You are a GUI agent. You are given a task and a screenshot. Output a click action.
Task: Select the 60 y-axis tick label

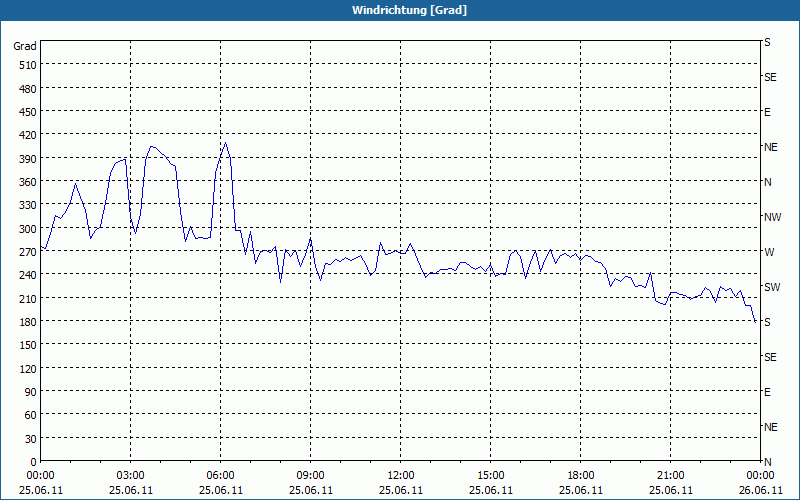(x=31, y=415)
